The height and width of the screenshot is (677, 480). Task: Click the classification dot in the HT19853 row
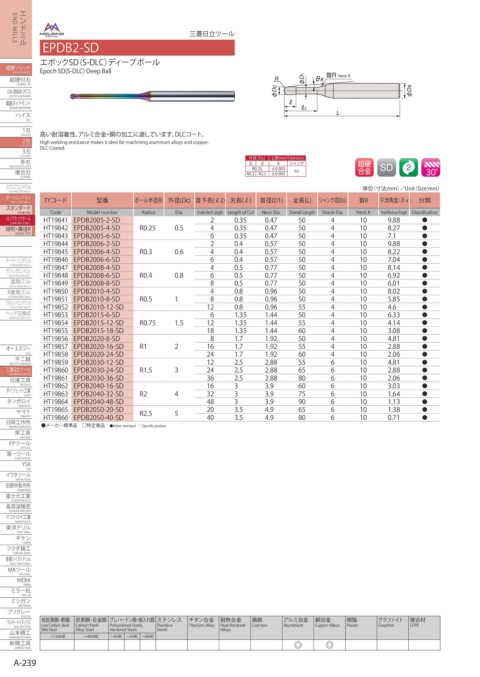(x=425, y=315)
